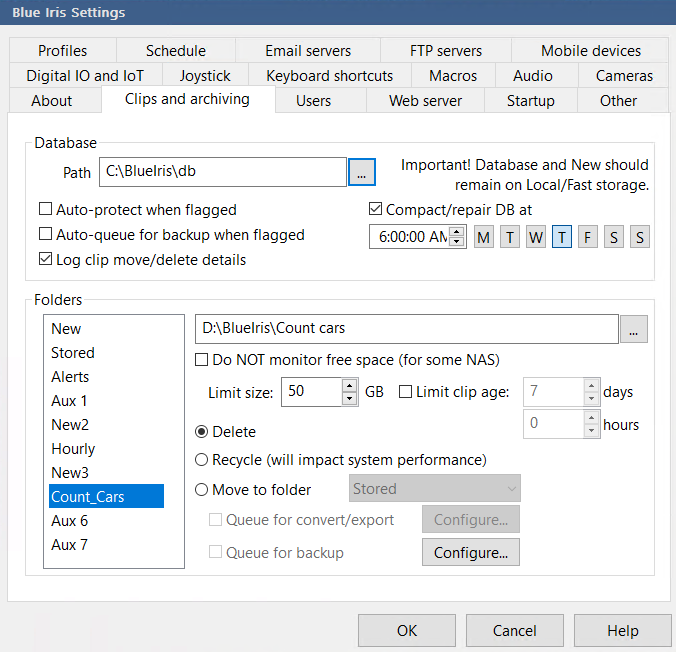Toggle the Sunday day button
The height and width of the screenshot is (652, 676).
tap(640, 237)
